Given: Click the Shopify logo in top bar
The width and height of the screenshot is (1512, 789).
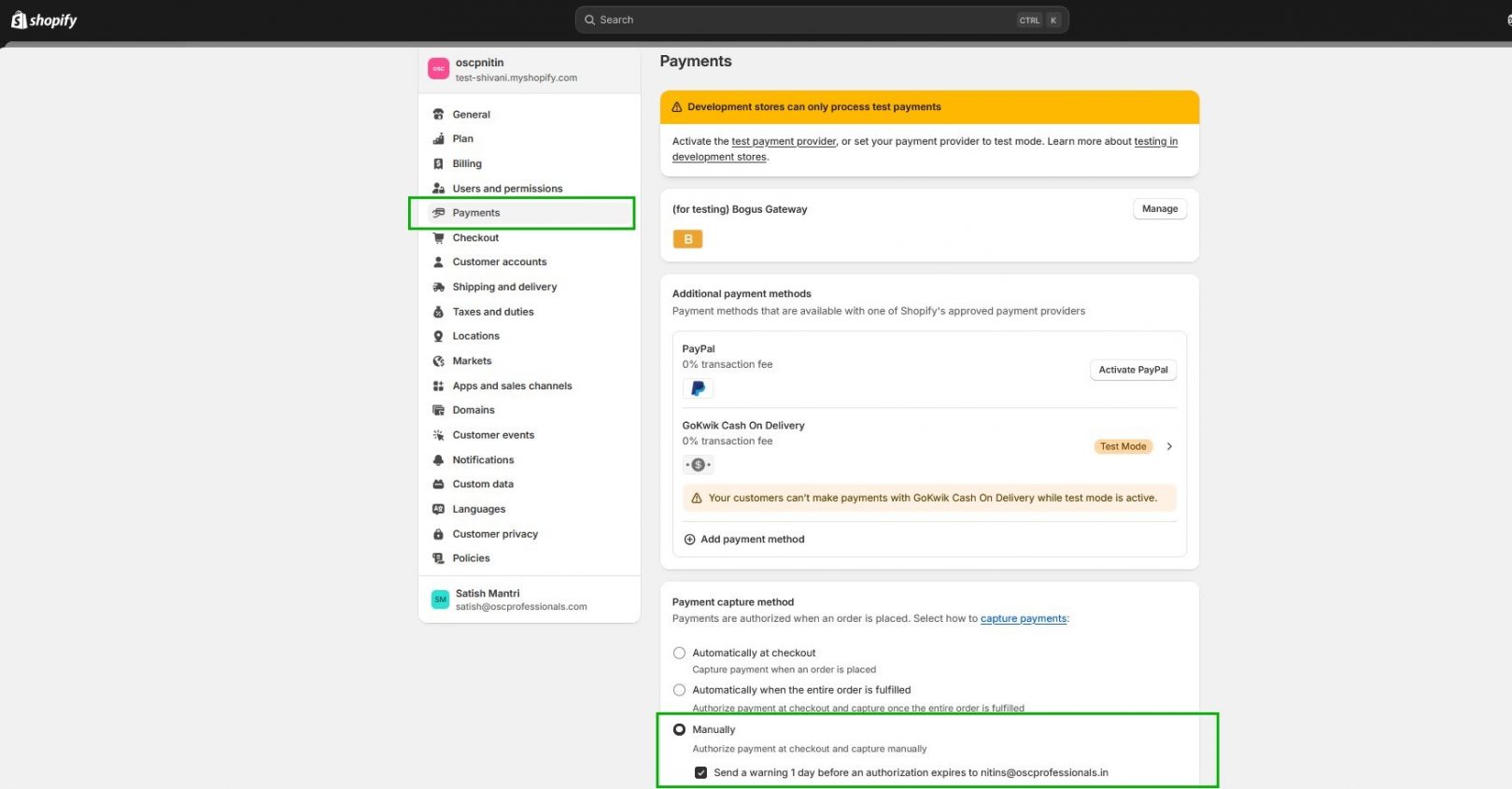Looking at the screenshot, I should [43, 20].
